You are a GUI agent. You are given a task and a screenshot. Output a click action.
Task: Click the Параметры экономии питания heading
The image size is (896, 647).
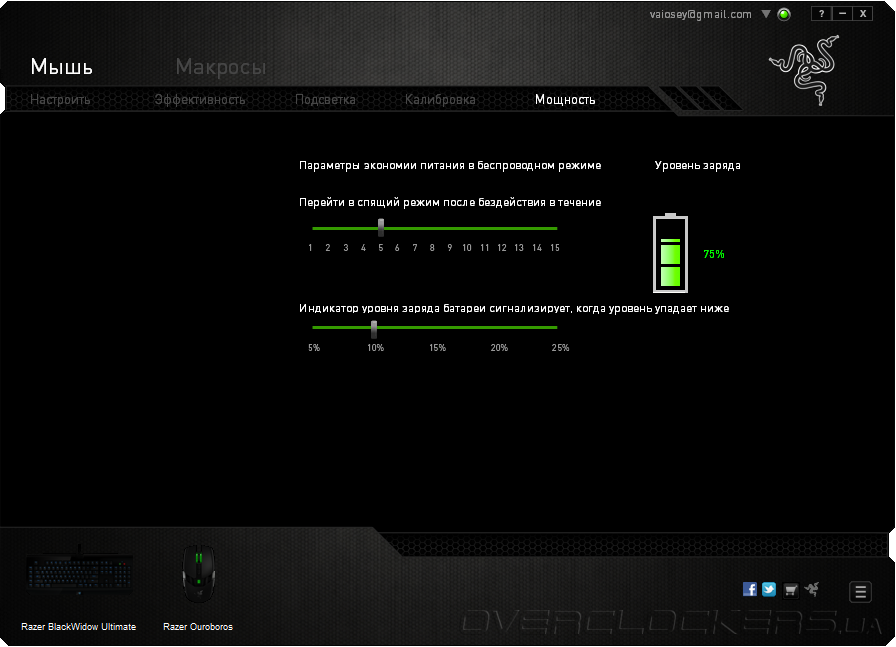[x=450, y=166]
